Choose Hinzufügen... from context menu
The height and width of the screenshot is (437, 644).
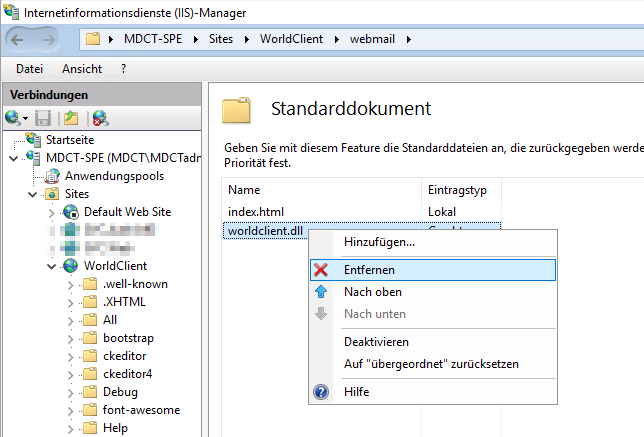(x=379, y=242)
